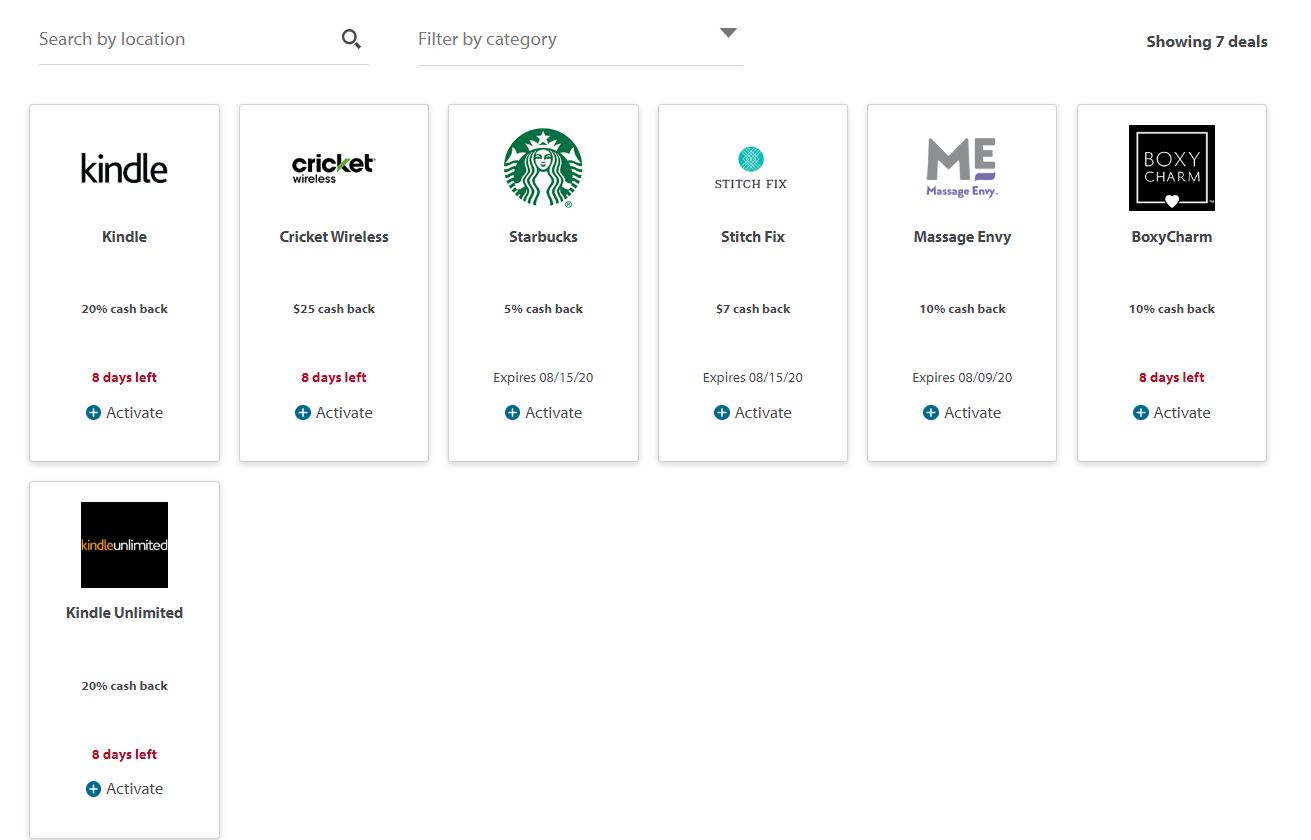Image resolution: width=1311 pixels, height=840 pixels.
Task: Type in the Search by location field
Action: (185, 40)
